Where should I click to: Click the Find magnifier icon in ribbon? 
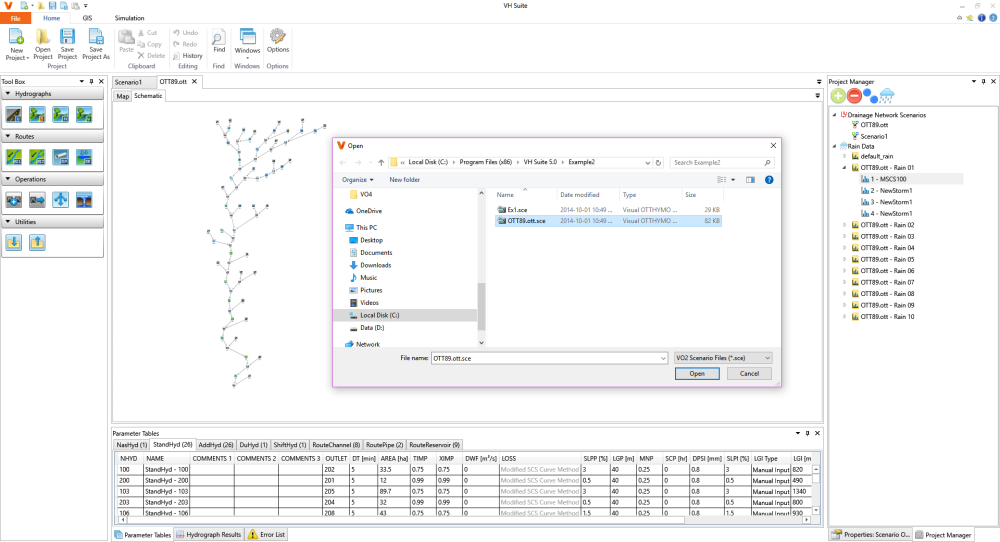click(219, 37)
